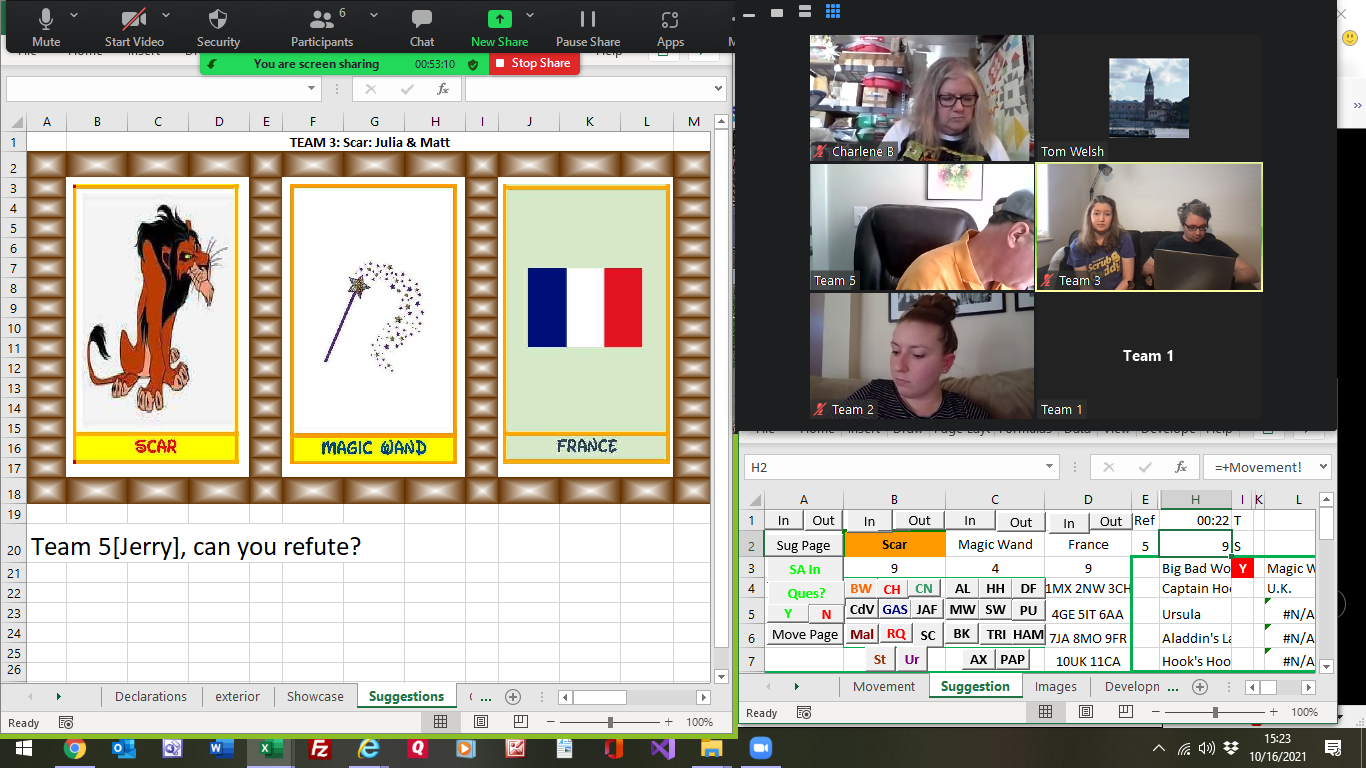Click zoom in plus on left Excel status bar
This screenshot has width=1366, height=768.
tap(668, 722)
